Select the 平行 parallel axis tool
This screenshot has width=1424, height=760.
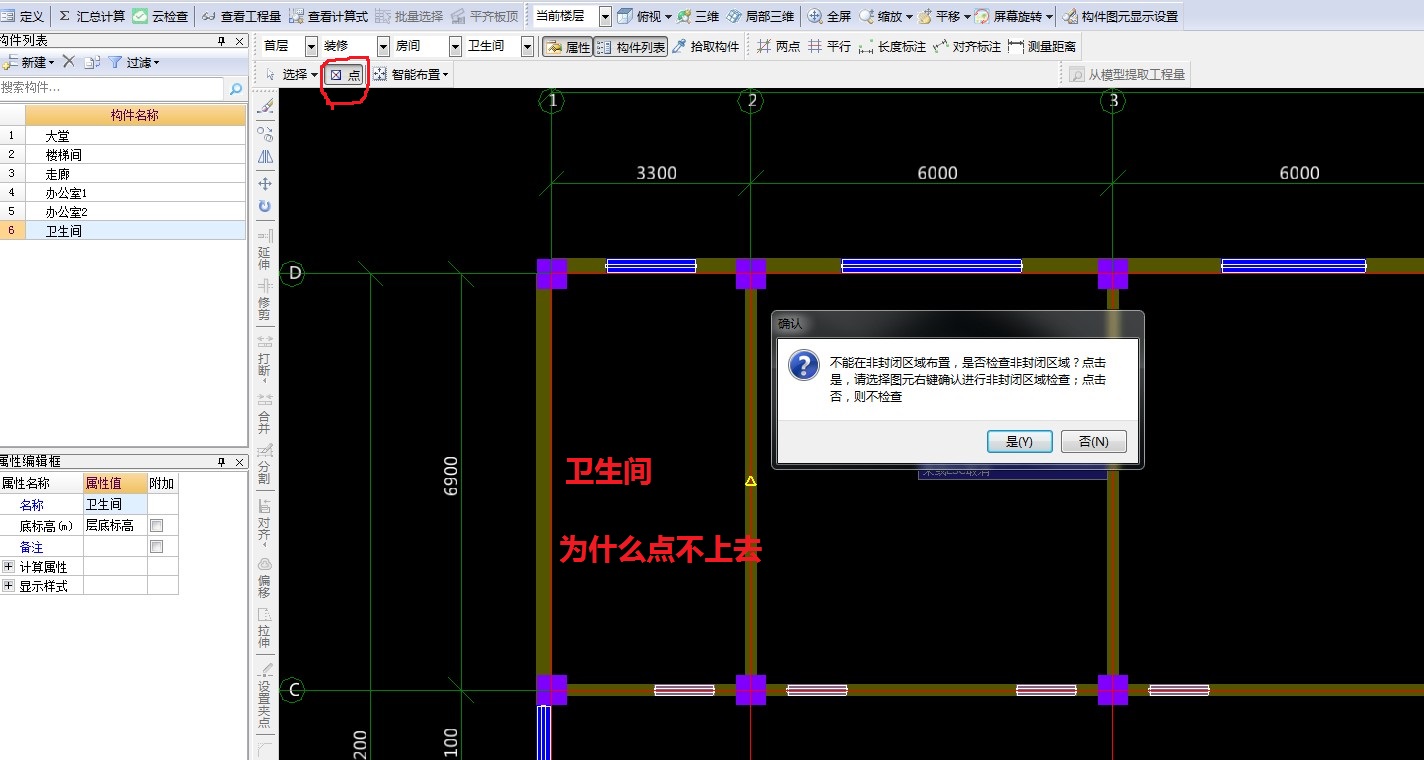point(829,46)
